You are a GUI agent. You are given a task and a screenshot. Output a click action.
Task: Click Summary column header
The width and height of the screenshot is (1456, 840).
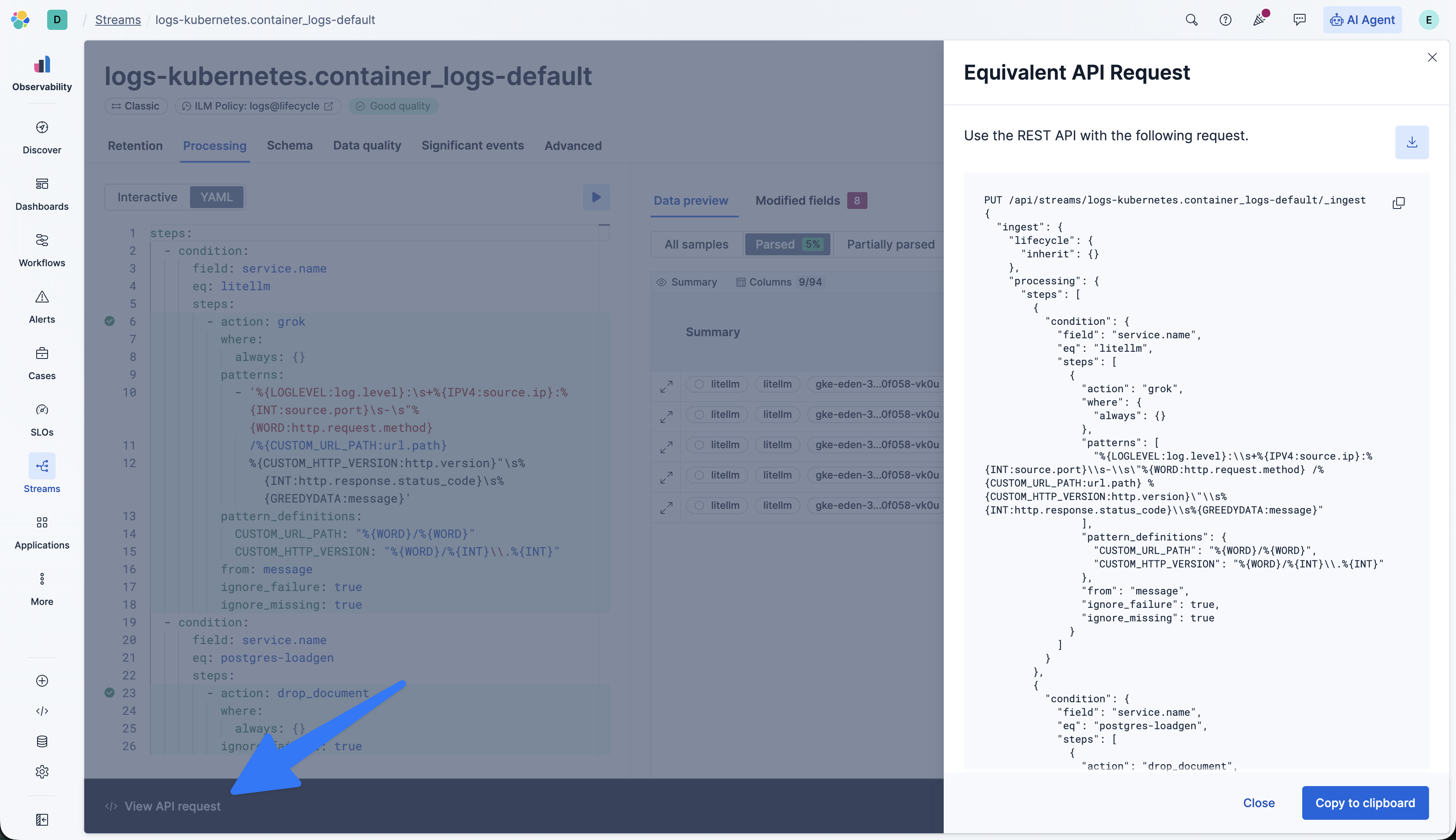(x=712, y=332)
